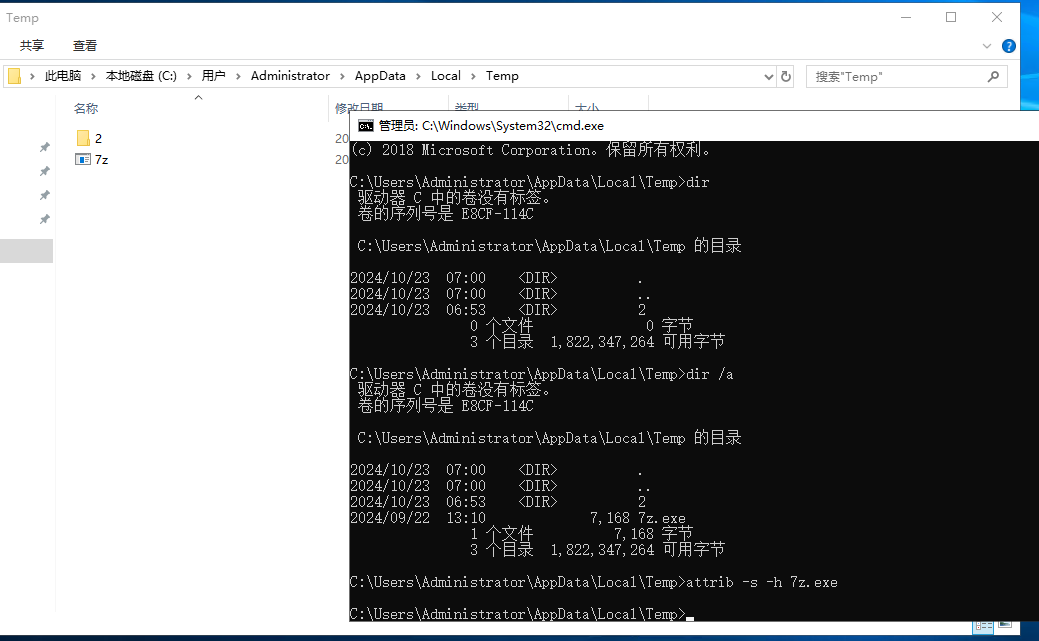Click the first quick access pin icon
The width and height of the screenshot is (1039, 641).
pyautogui.click(x=44, y=147)
